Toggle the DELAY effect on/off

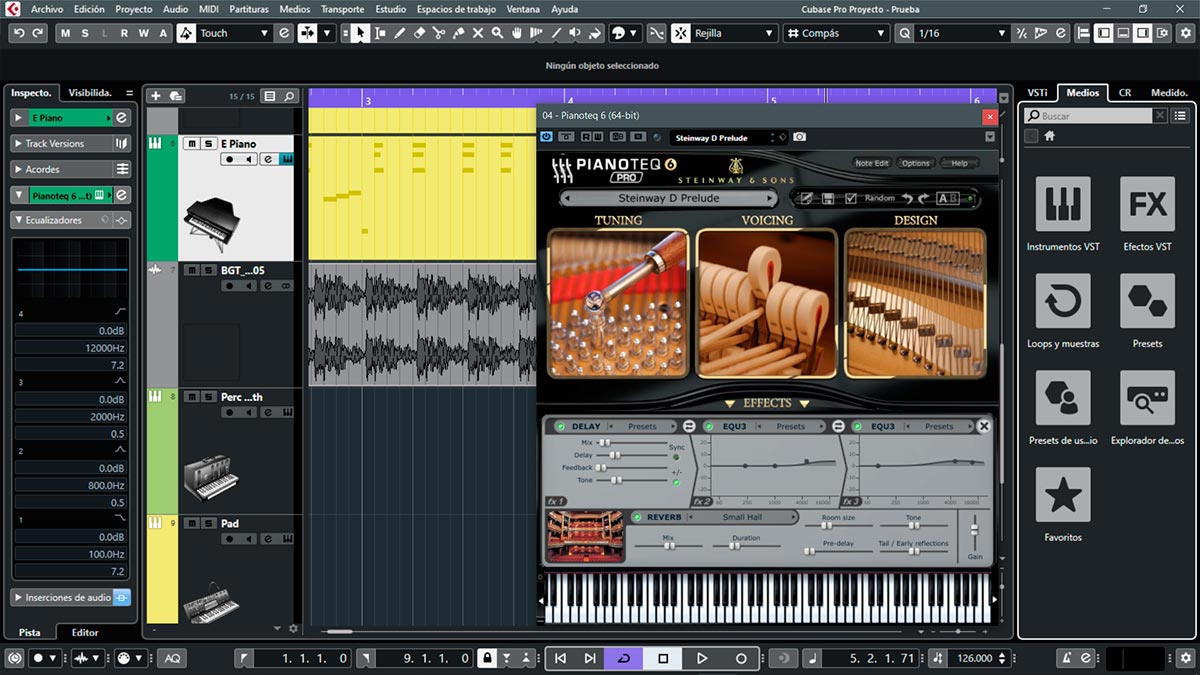click(x=560, y=426)
